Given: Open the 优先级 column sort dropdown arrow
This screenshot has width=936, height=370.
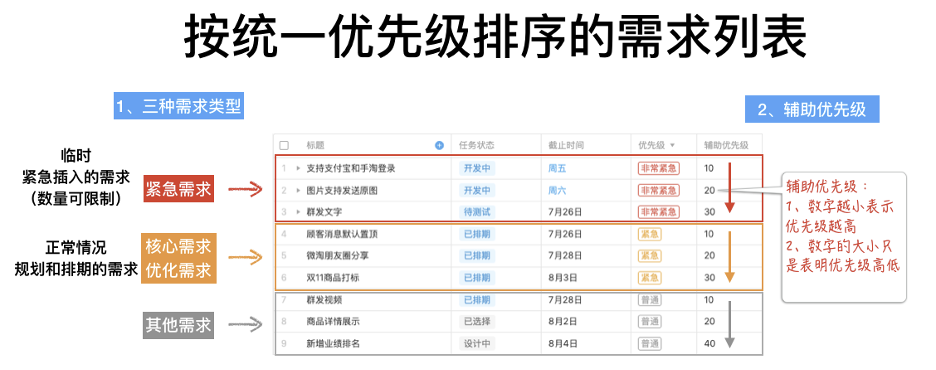Looking at the screenshot, I should pos(672,145).
